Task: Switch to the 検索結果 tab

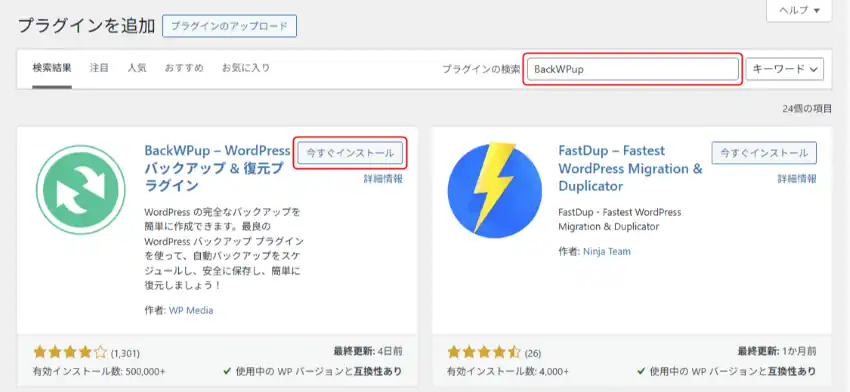Action: point(51,68)
